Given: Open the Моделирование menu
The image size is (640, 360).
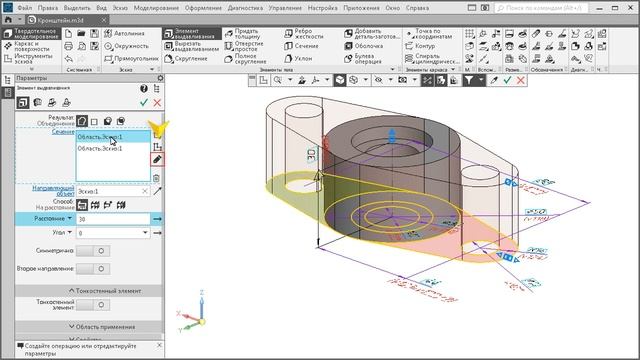Looking at the screenshot, I should click(156, 8).
